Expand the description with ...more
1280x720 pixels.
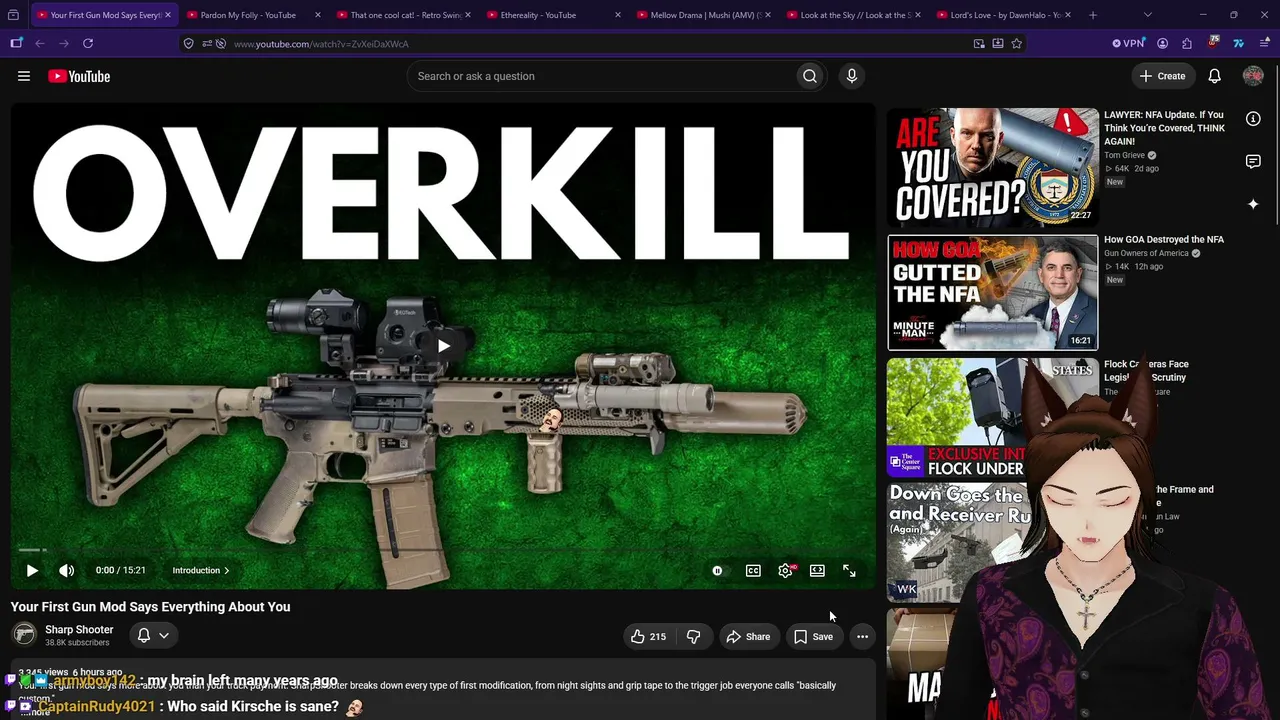34,712
